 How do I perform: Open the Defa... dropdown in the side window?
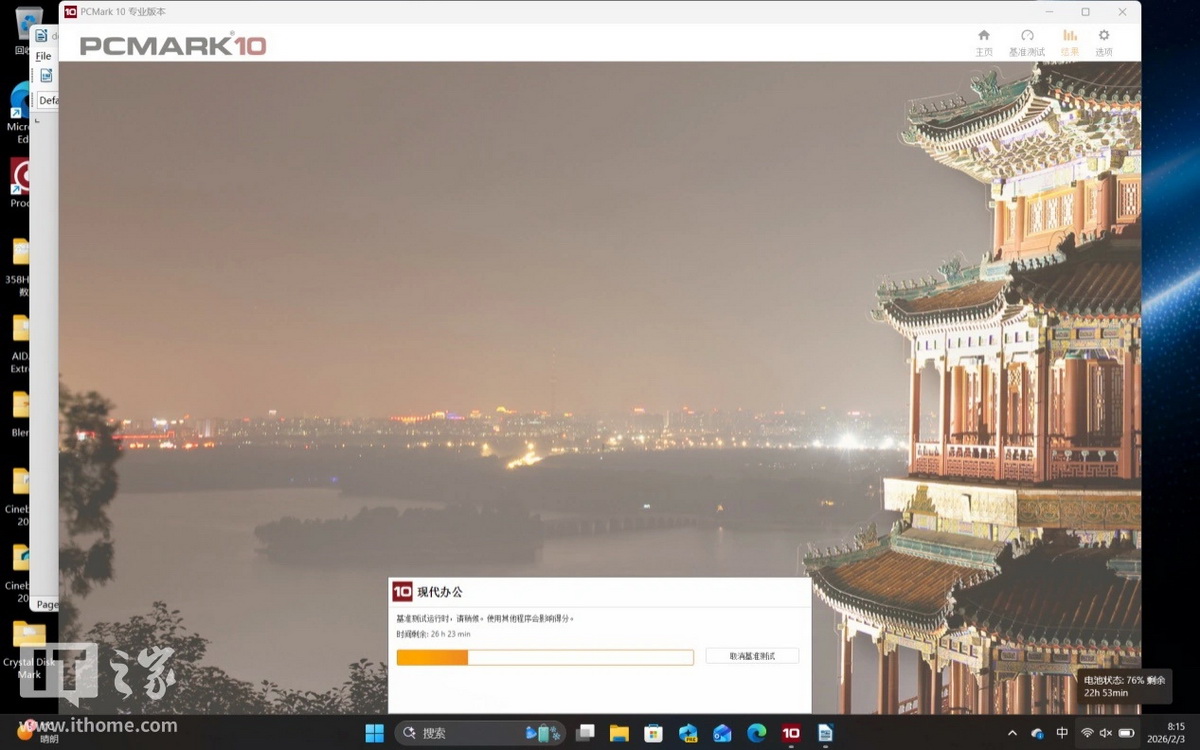(x=49, y=100)
